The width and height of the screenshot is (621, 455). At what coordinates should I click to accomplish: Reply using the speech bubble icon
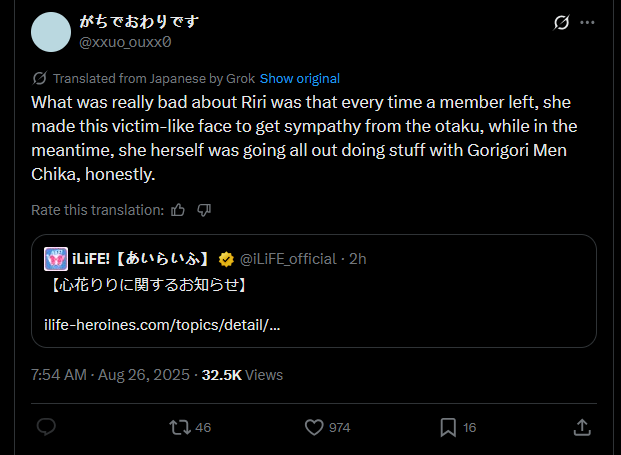click(x=46, y=427)
